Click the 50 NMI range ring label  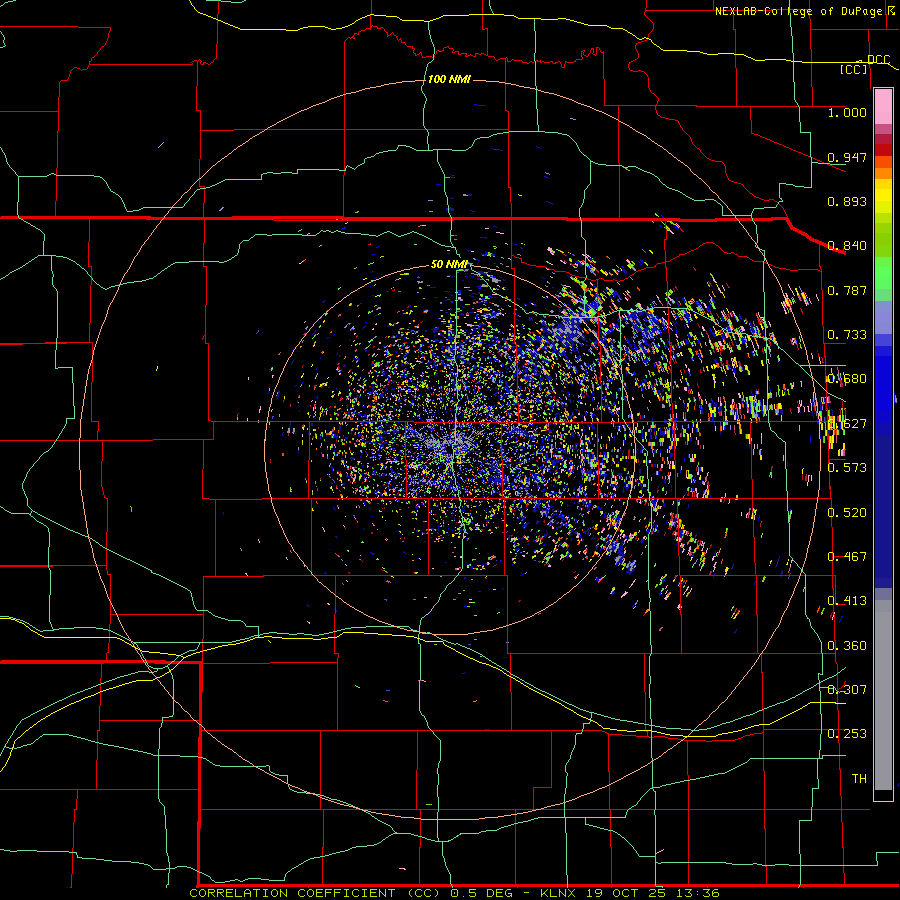449,264
